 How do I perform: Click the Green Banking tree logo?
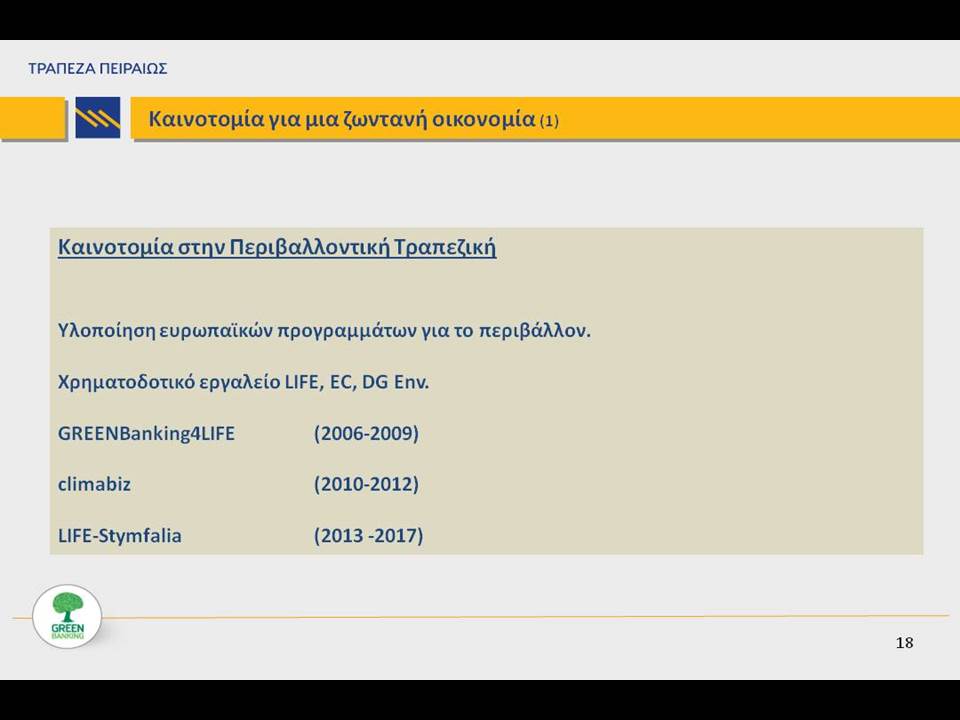point(67,616)
